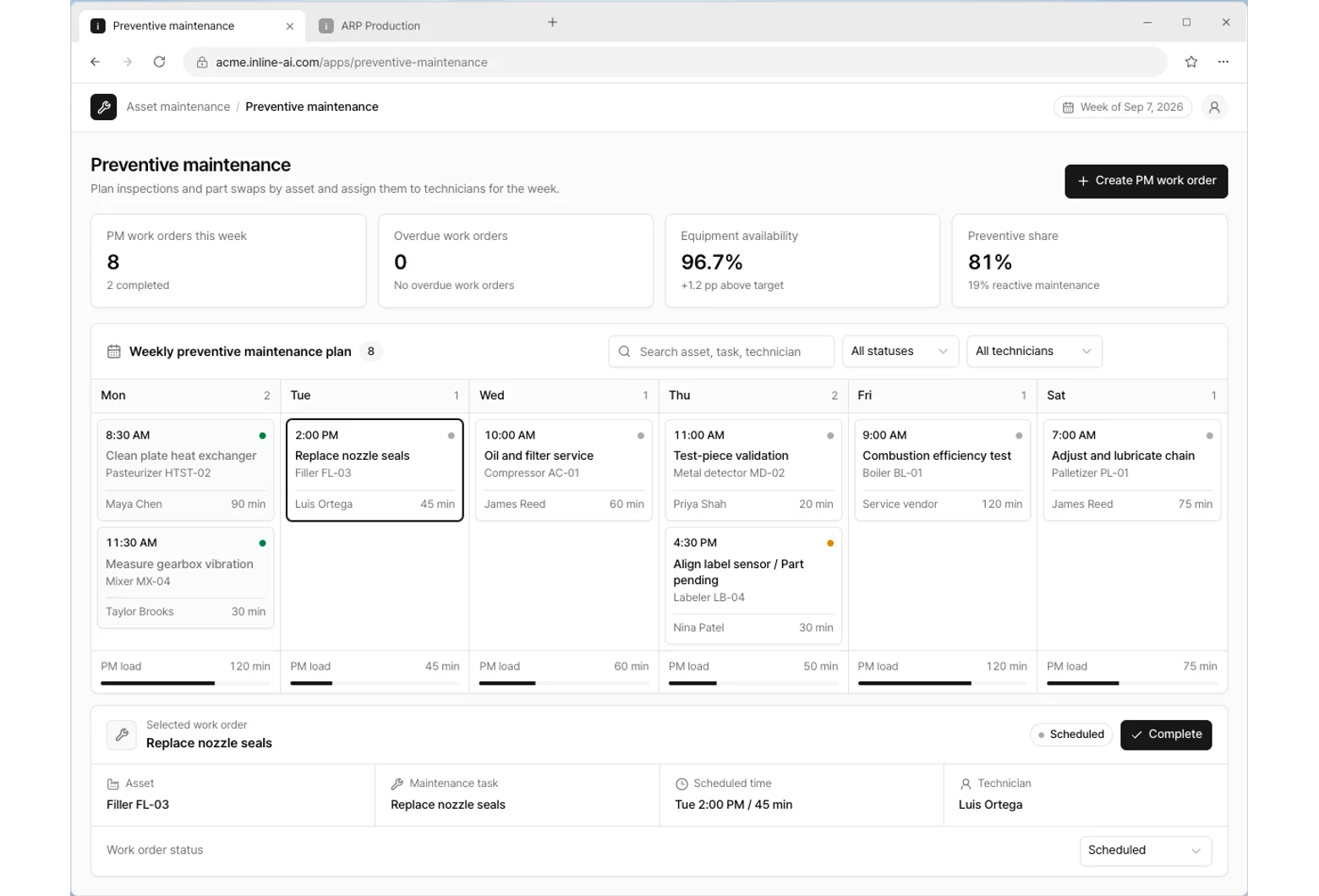Open the All technicians filter dropdown
Image resolution: width=1319 pixels, height=896 pixels.
1034,352
